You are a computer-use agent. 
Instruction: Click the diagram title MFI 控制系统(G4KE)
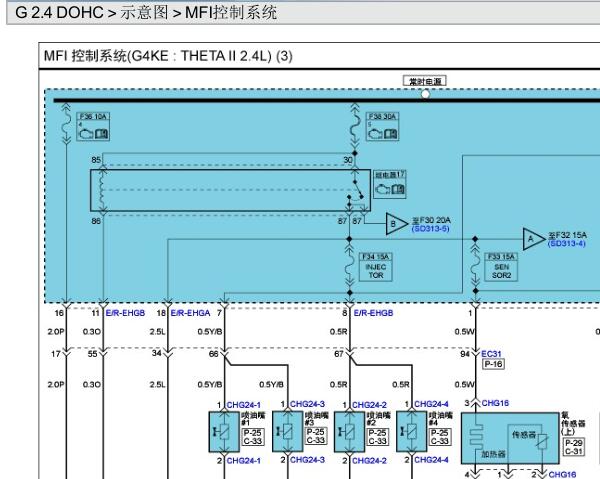[168, 56]
